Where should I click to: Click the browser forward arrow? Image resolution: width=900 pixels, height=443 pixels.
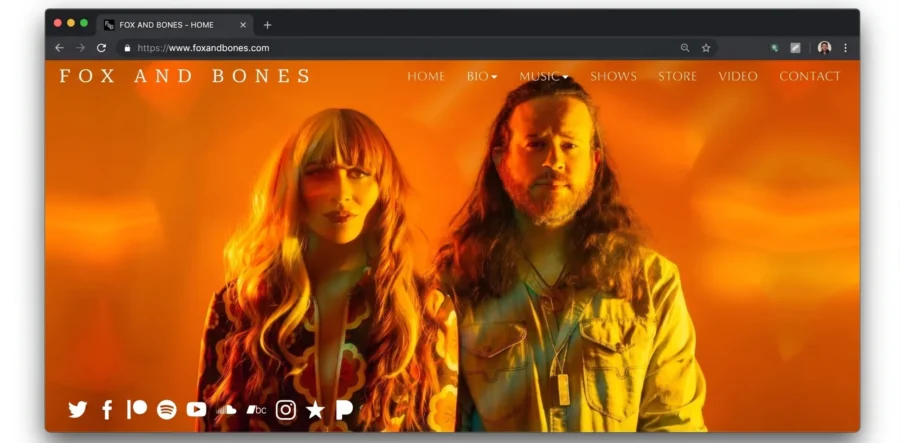80,48
